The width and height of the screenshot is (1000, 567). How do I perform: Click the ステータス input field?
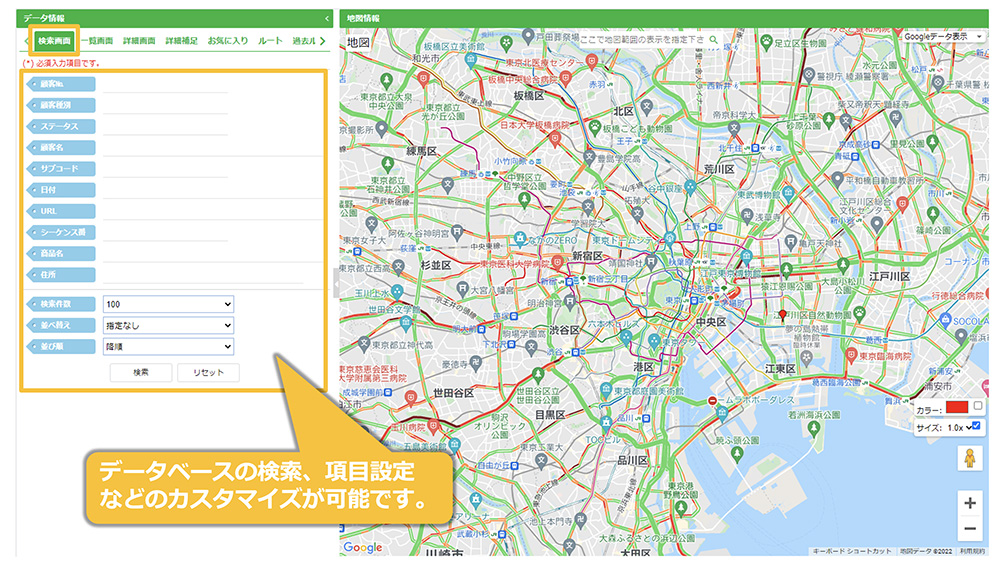point(166,126)
